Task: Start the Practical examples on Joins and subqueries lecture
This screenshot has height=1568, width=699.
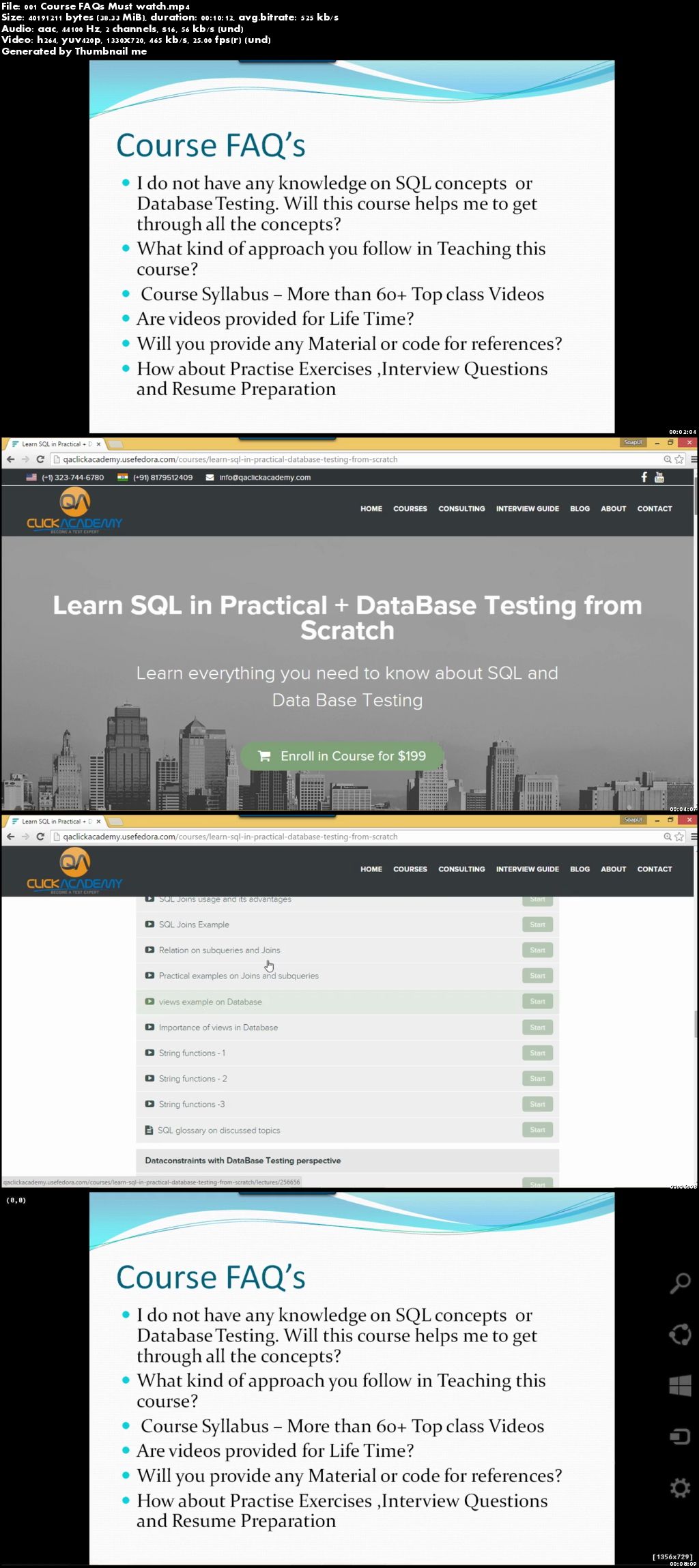Action: point(537,976)
